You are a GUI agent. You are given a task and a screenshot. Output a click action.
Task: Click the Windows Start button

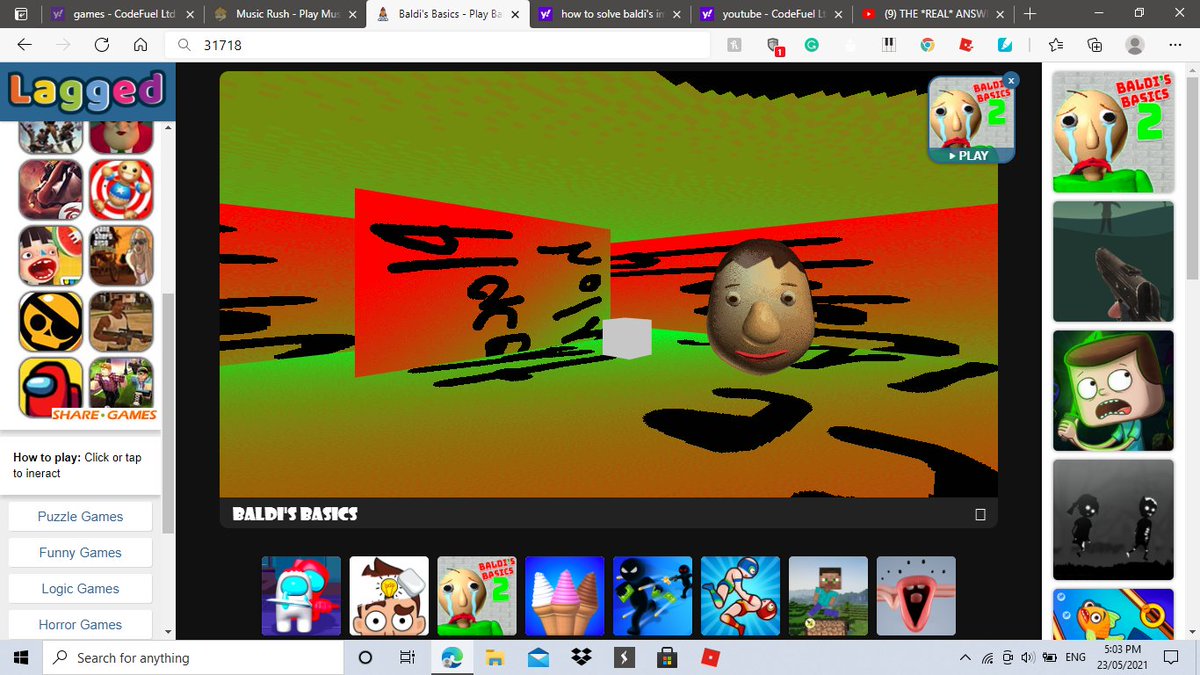click(x=19, y=657)
